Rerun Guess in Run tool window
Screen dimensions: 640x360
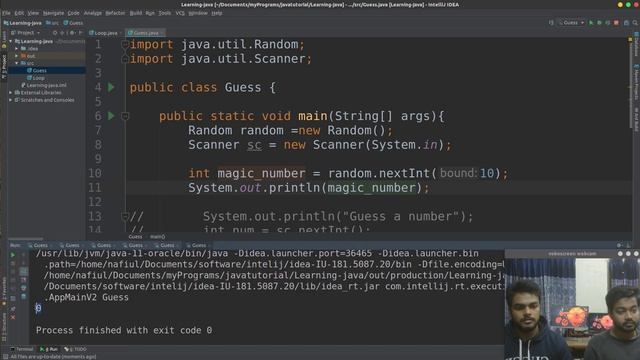[13, 255]
